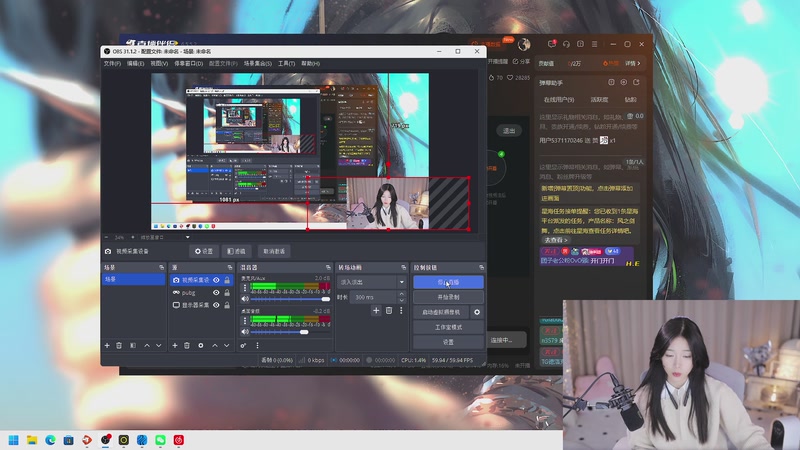Toggle lock on display capture source

[227, 305]
